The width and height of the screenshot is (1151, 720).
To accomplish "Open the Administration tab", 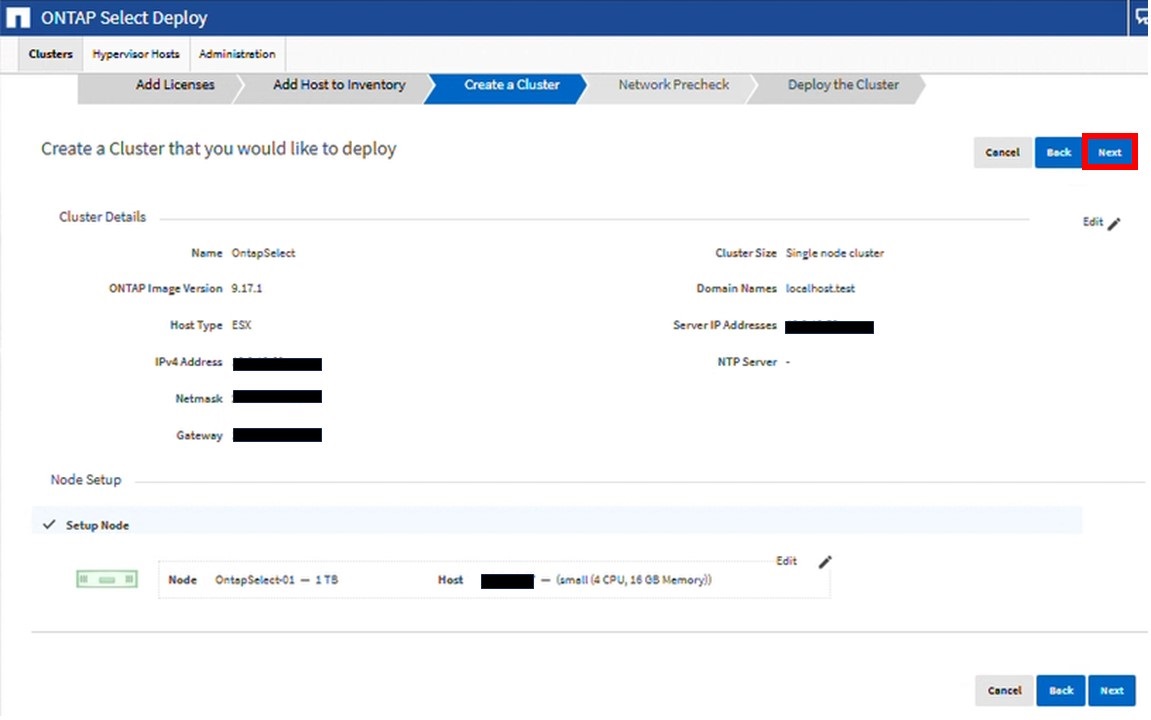I will pyautogui.click(x=237, y=54).
